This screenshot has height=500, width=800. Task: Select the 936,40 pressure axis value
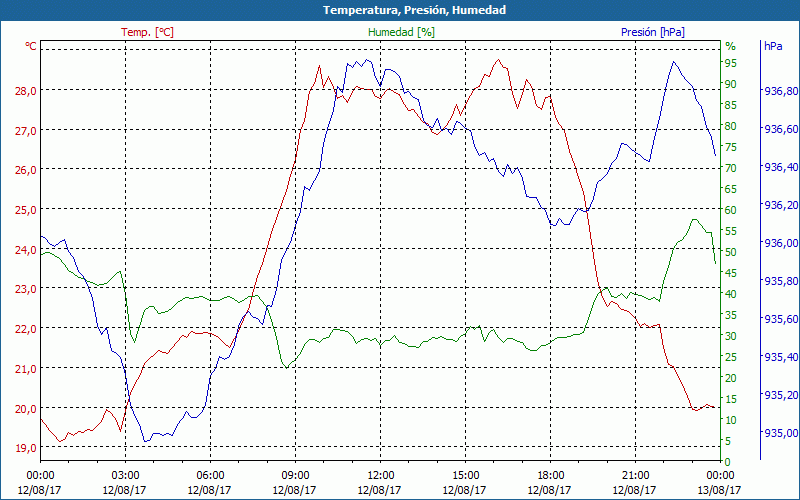[781, 167]
